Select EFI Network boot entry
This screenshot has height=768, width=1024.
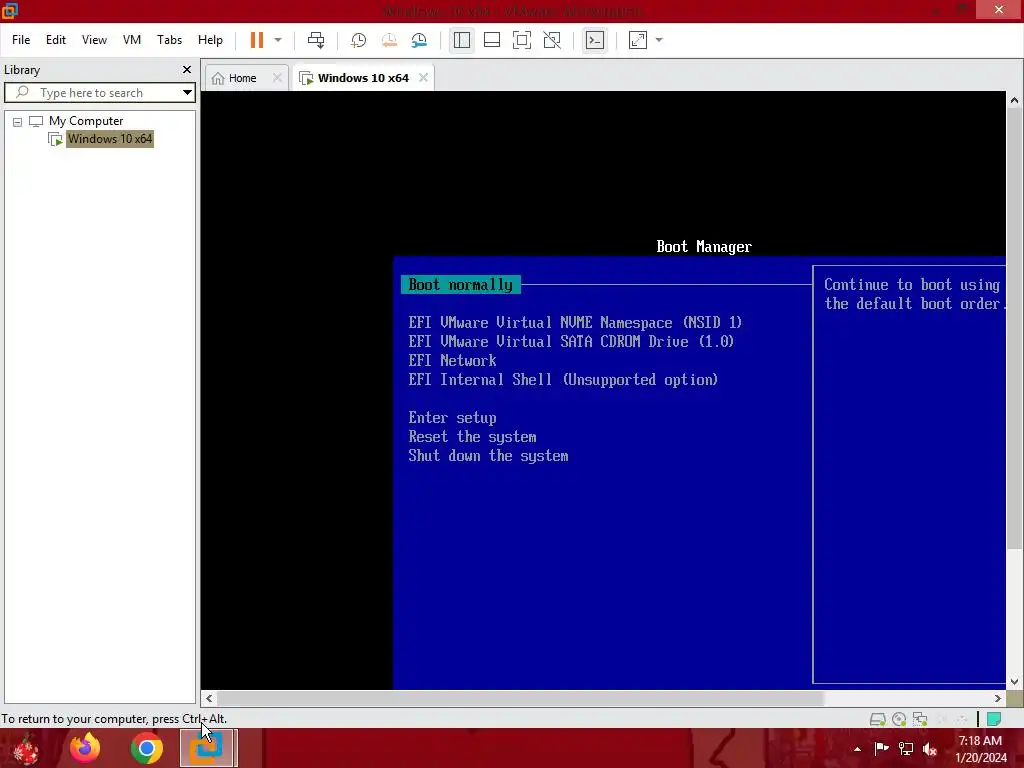point(453,360)
